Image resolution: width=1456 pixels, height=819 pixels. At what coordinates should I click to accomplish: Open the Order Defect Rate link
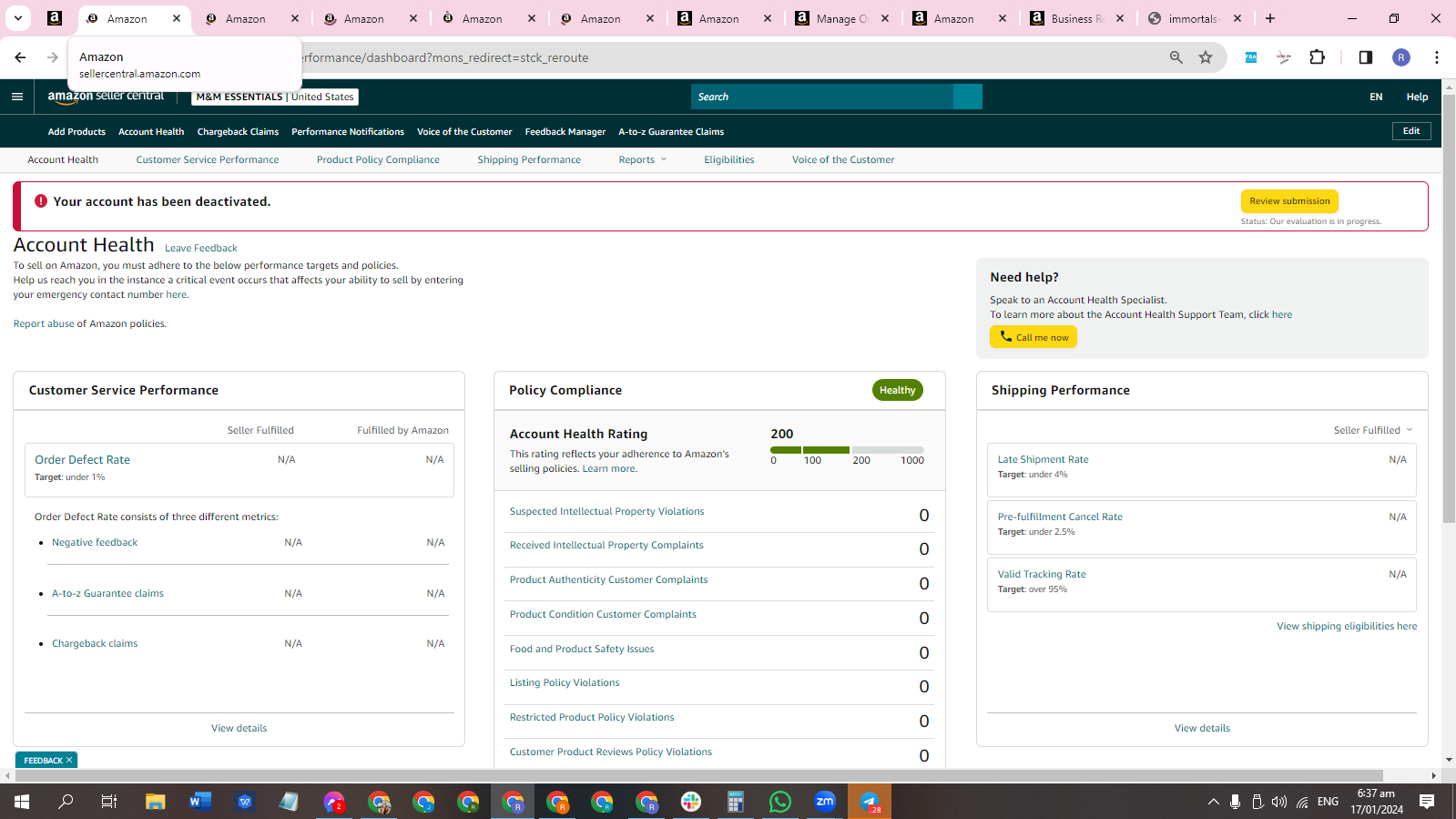click(82, 460)
